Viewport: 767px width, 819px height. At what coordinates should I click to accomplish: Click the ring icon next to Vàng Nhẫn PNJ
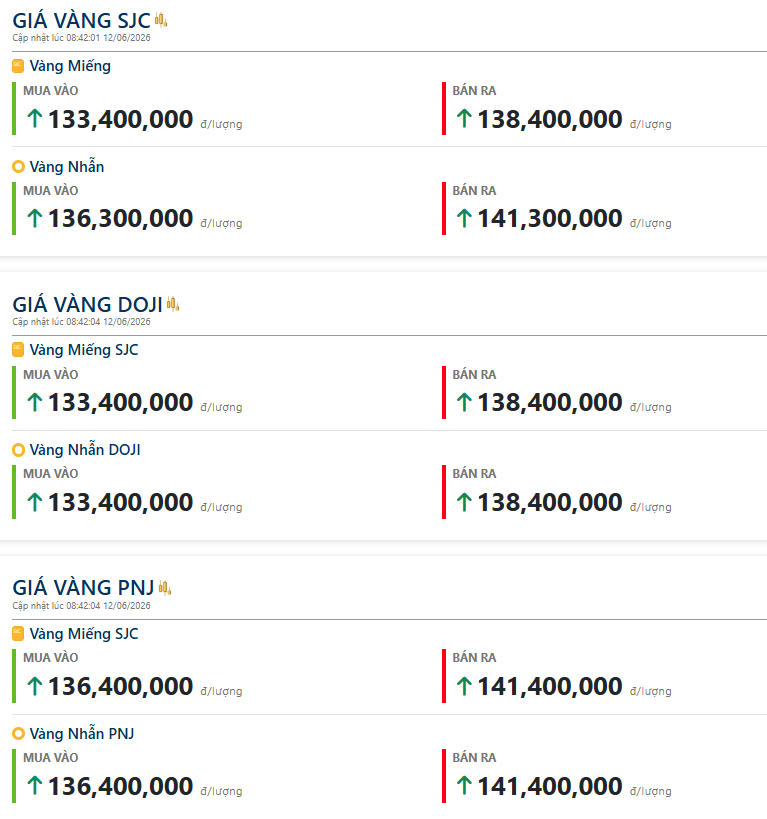tap(18, 734)
